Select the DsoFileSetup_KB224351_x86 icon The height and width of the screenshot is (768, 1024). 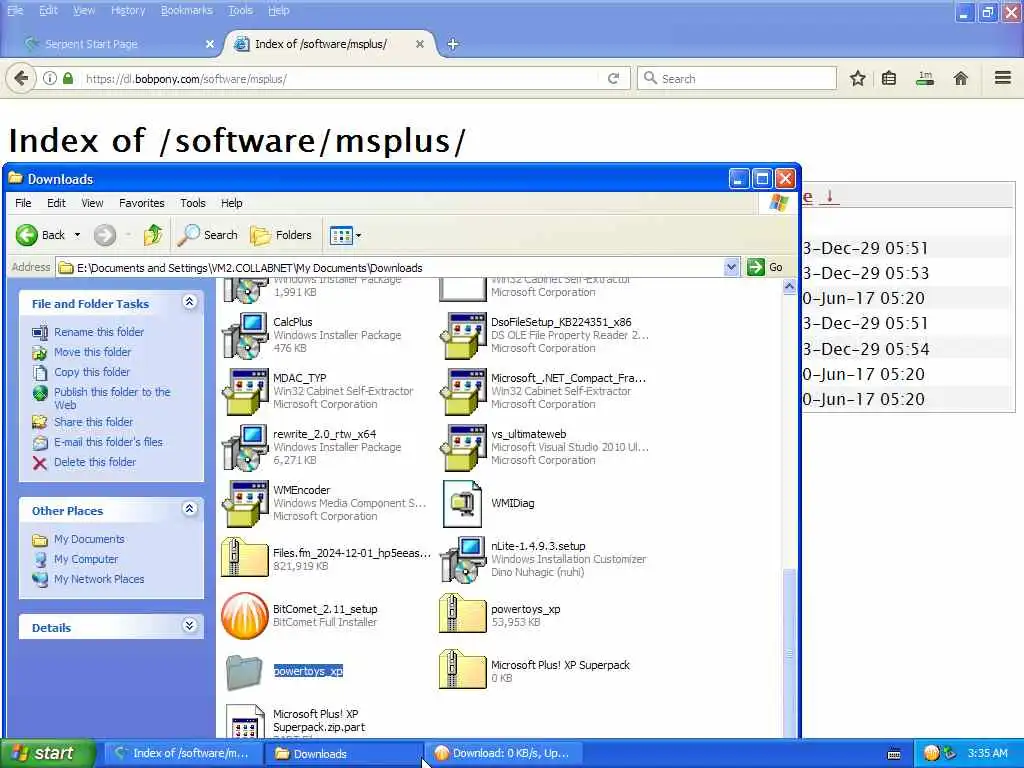[x=463, y=336]
